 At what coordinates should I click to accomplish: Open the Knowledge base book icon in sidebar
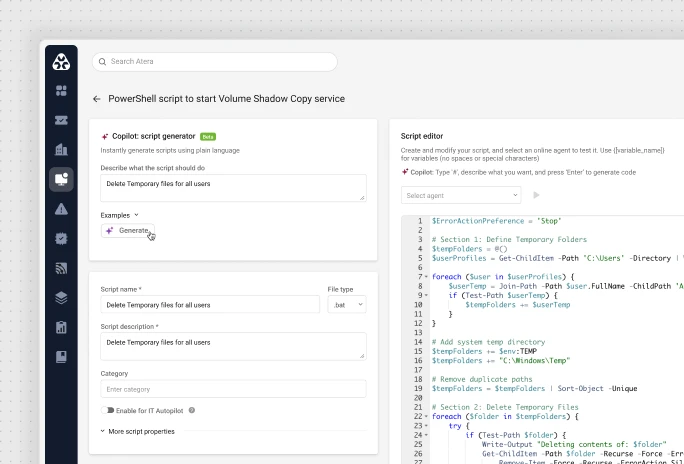(61, 357)
